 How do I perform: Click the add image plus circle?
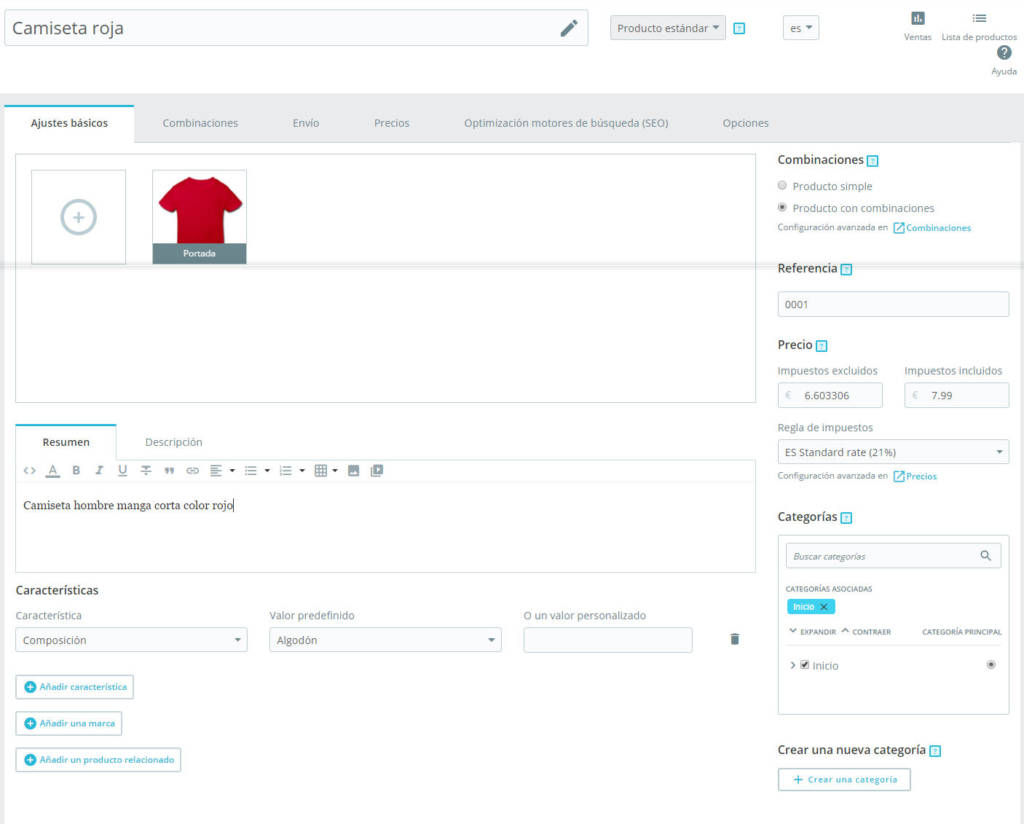(78, 217)
